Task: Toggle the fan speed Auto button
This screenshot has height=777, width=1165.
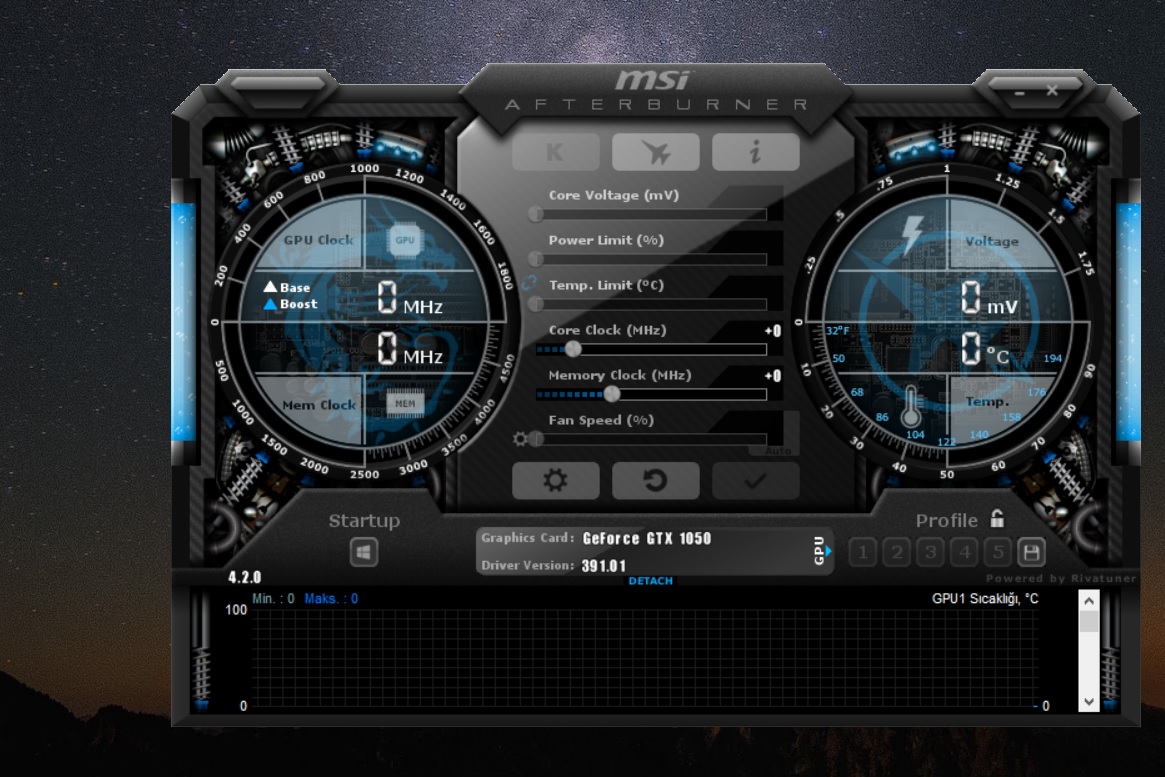Action: click(x=778, y=450)
